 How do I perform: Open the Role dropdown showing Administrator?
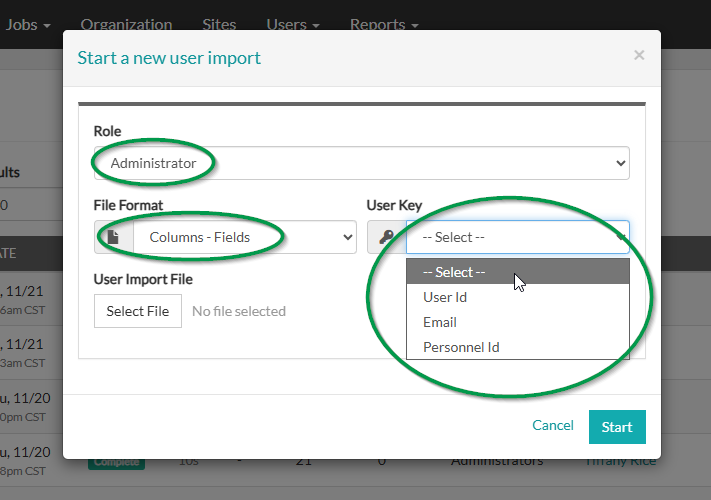[361, 163]
